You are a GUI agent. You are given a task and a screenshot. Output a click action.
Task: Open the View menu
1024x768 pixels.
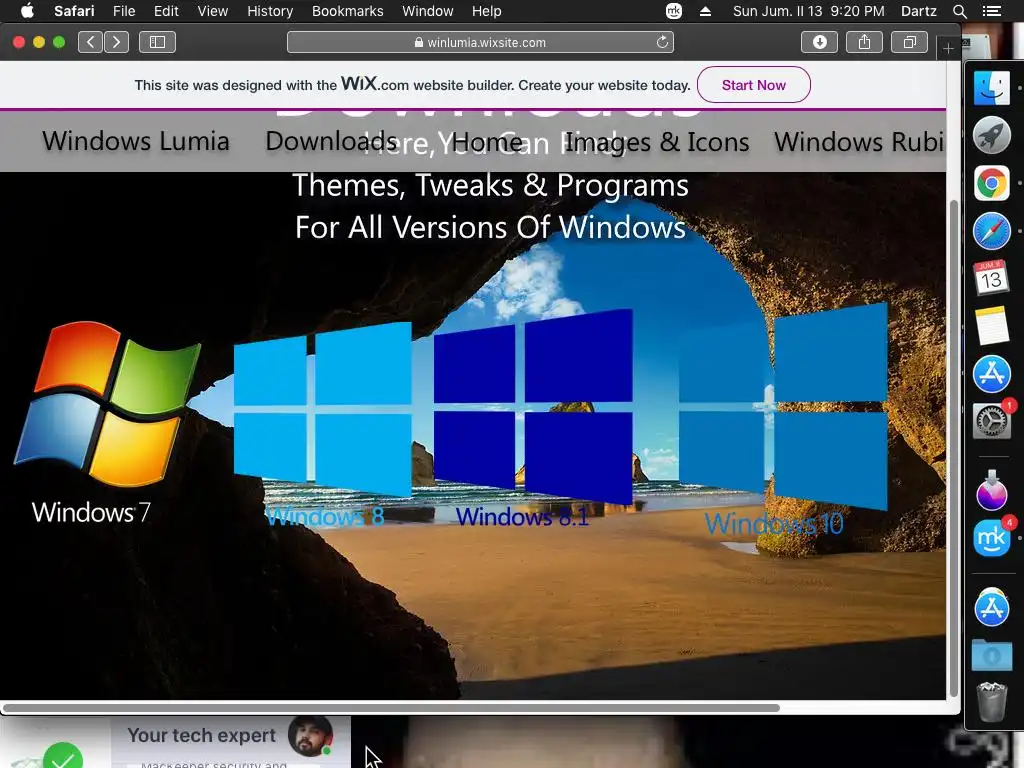[x=212, y=11]
